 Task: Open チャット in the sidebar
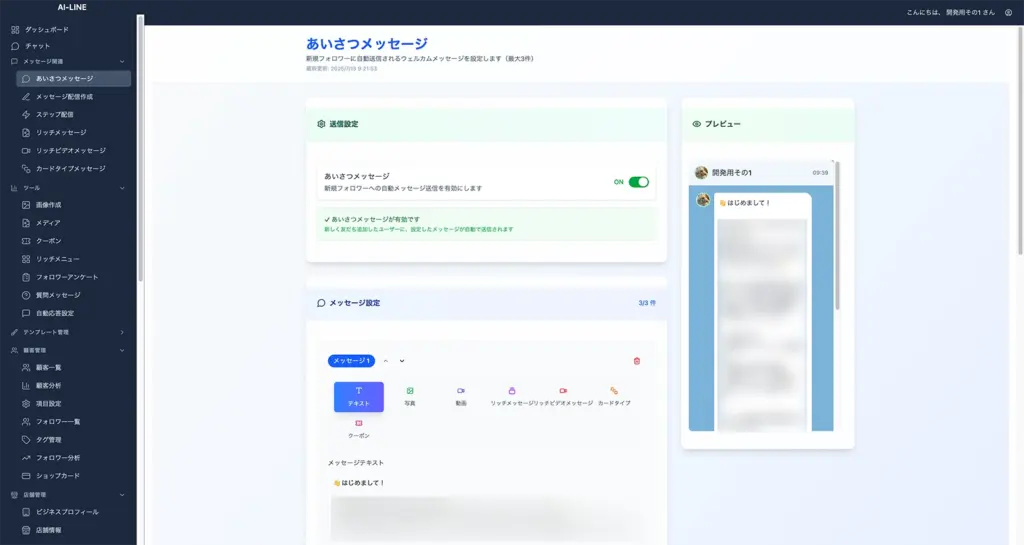coord(37,46)
